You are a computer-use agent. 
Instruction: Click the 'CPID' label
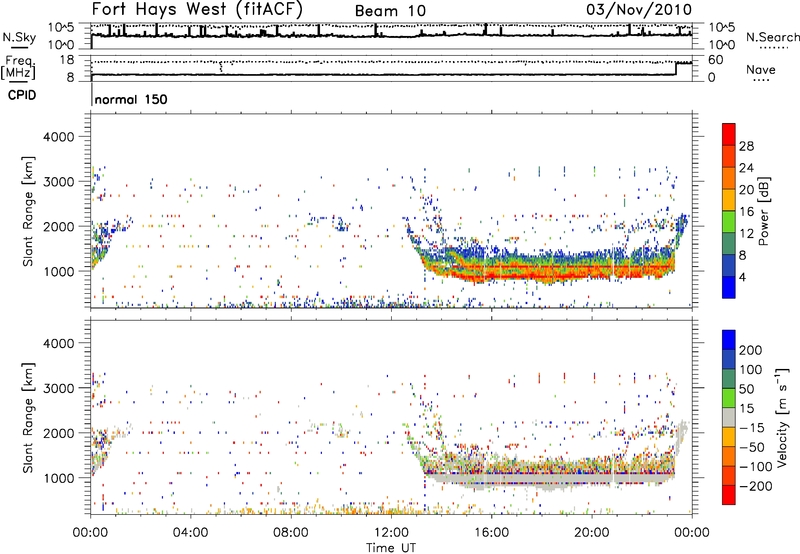(x=22, y=95)
